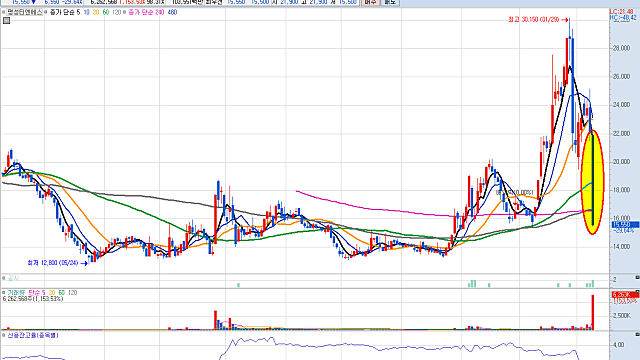Toggle the marker before the stock name label
The image size is (640, 360).
pyautogui.click(x=4, y=12)
